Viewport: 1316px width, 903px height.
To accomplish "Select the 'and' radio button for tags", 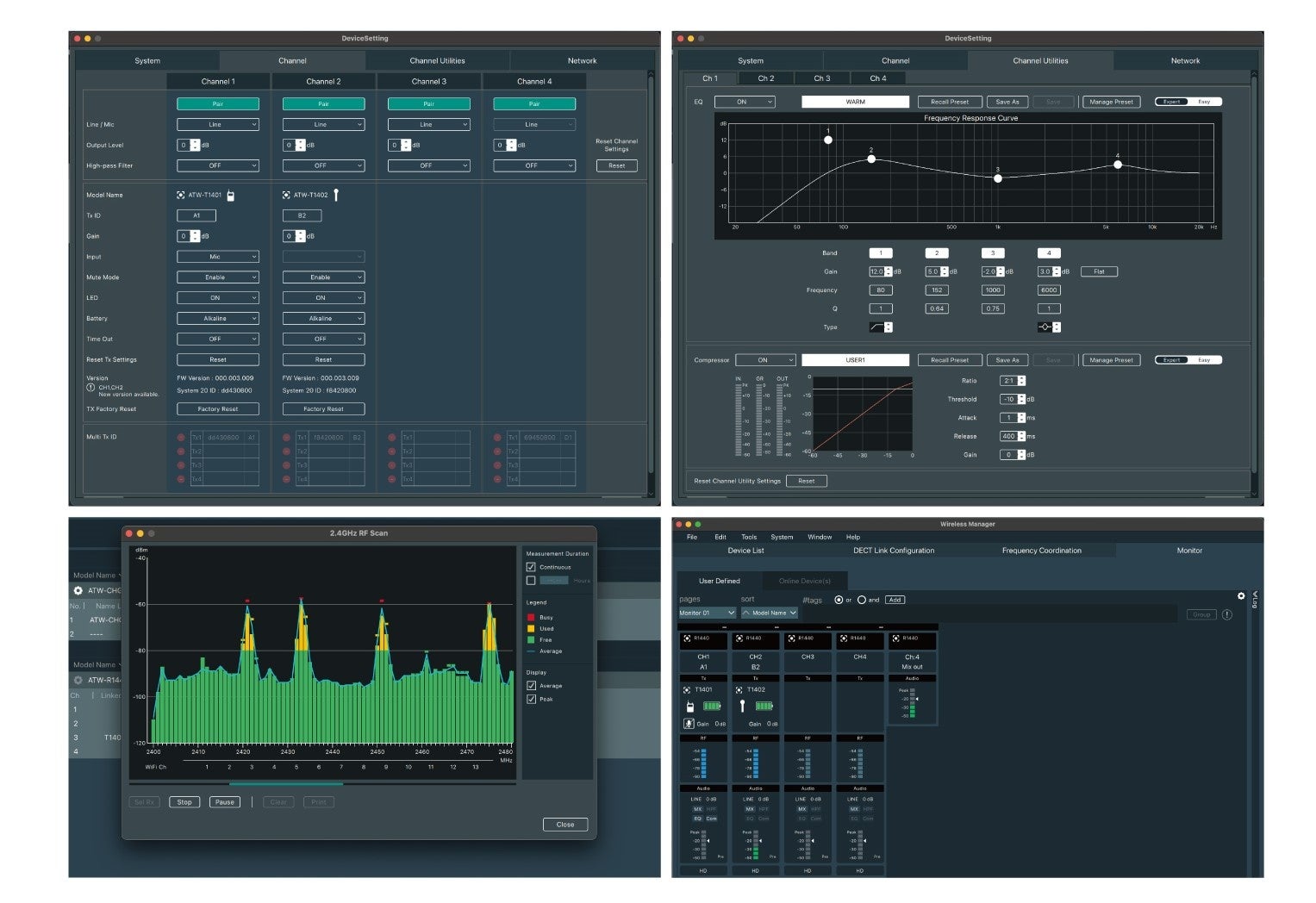I will point(861,600).
